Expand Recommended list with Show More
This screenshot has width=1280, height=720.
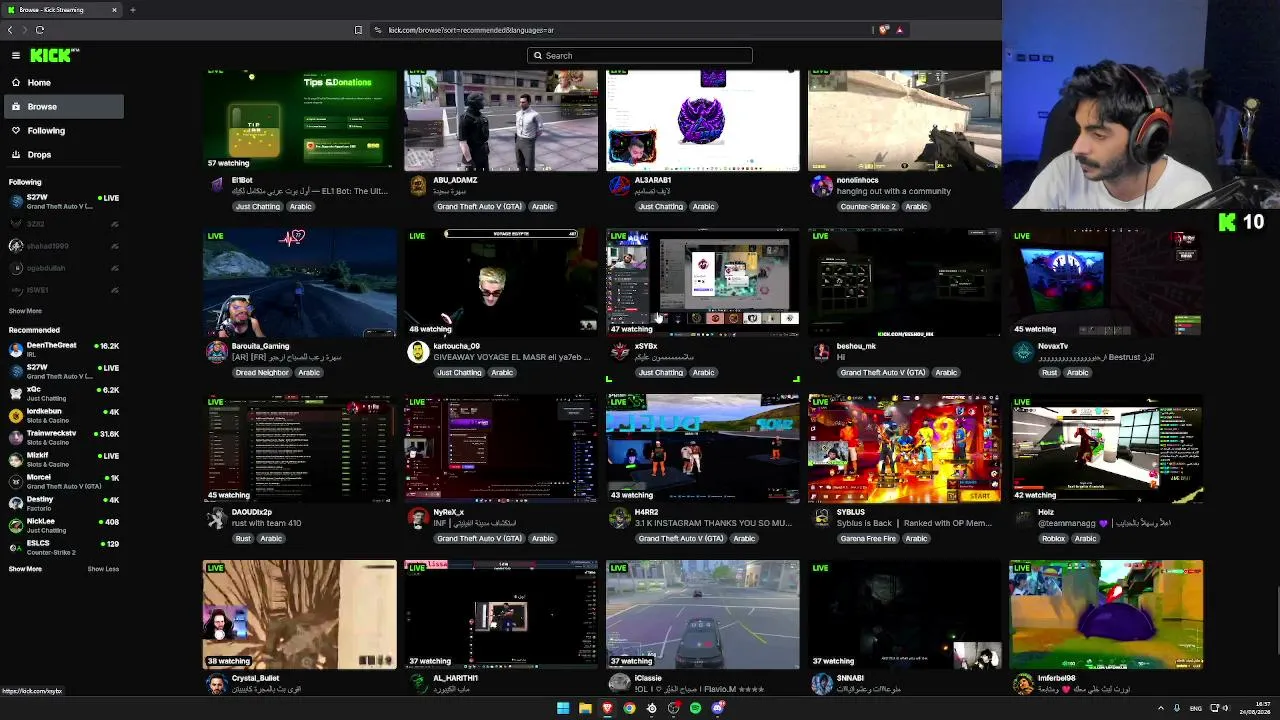pyautogui.click(x=25, y=569)
